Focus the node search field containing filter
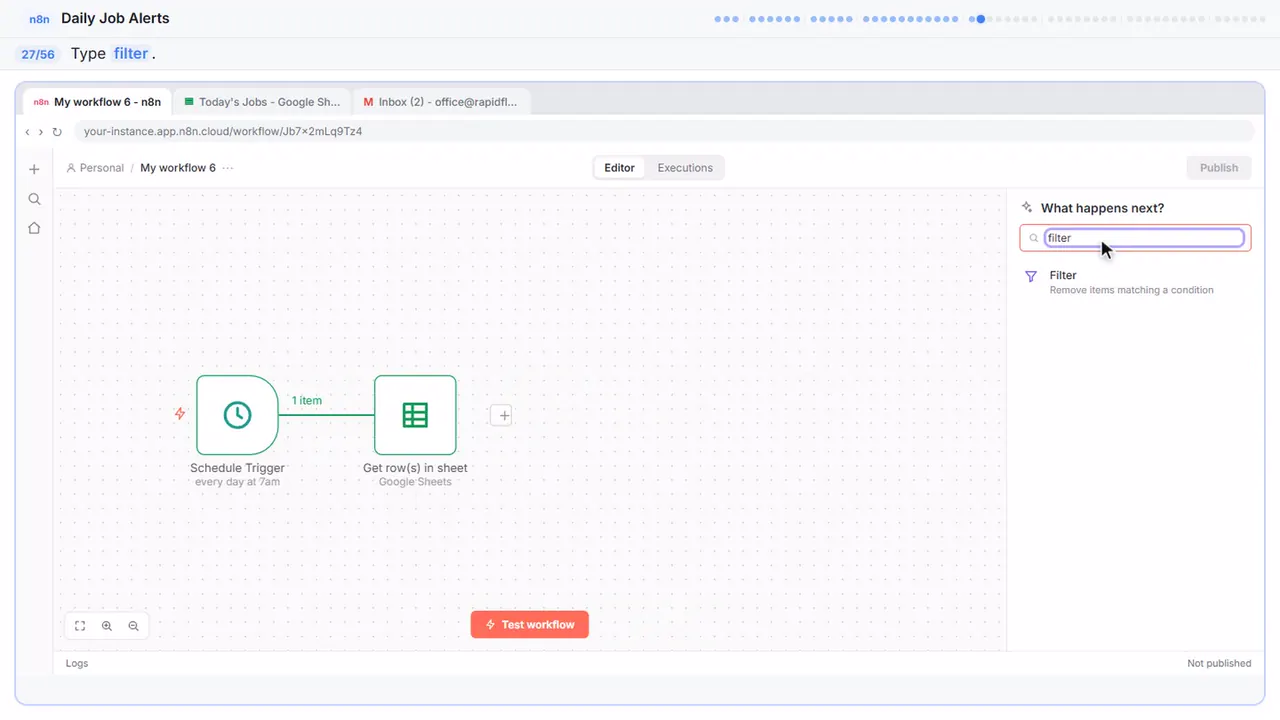 tap(1144, 238)
